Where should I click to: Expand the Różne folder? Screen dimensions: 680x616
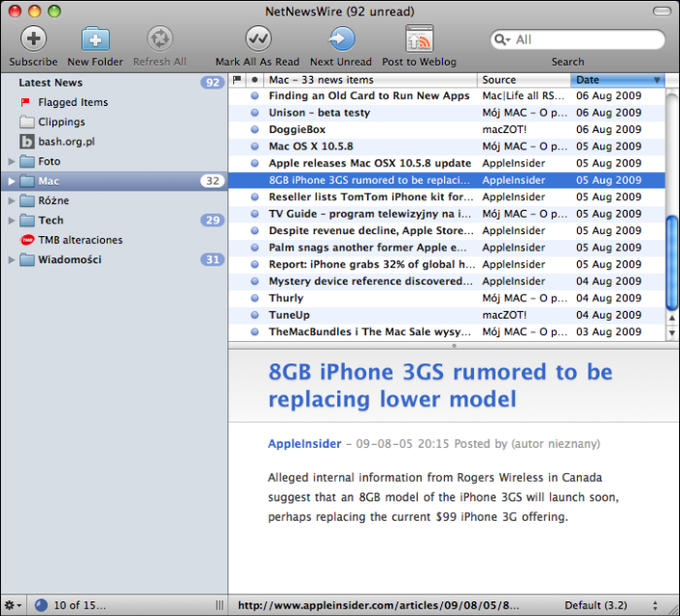[11, 200]
